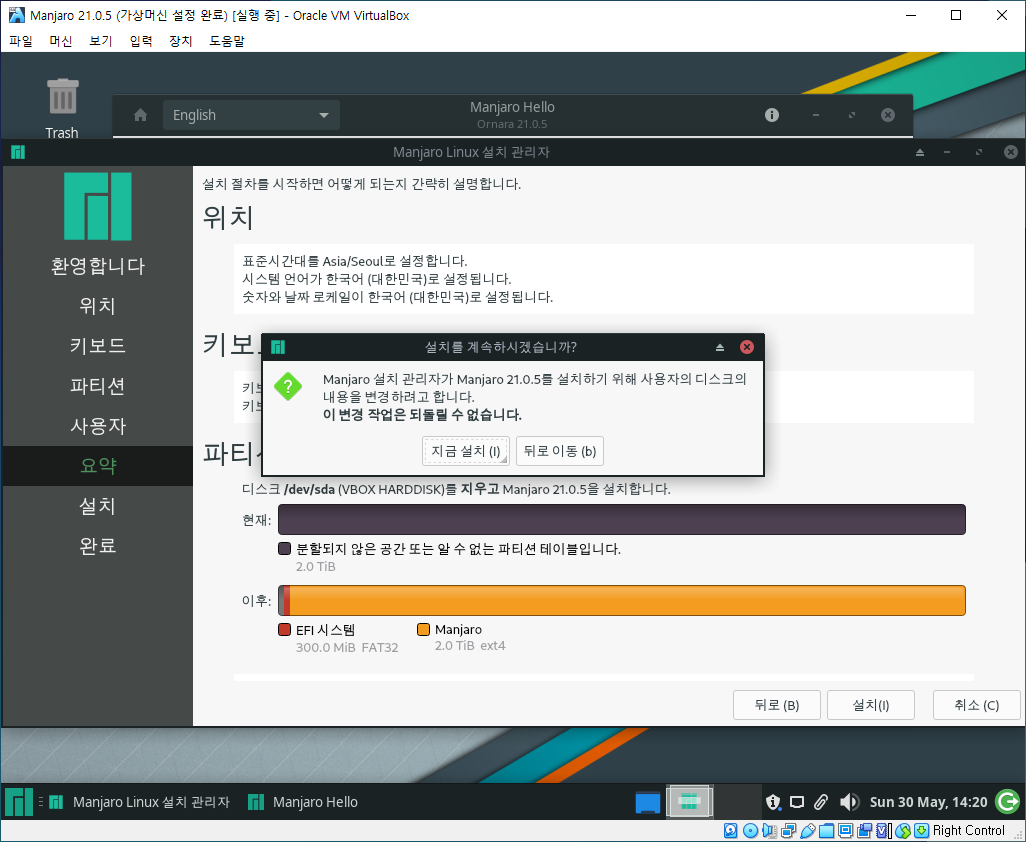Image resolution: width=1026 pixels, height=842 pixels.
Task: Click the VirtualBox keyboard capture arrow icon
Action: pyautogui.click(x=921, y=831)
